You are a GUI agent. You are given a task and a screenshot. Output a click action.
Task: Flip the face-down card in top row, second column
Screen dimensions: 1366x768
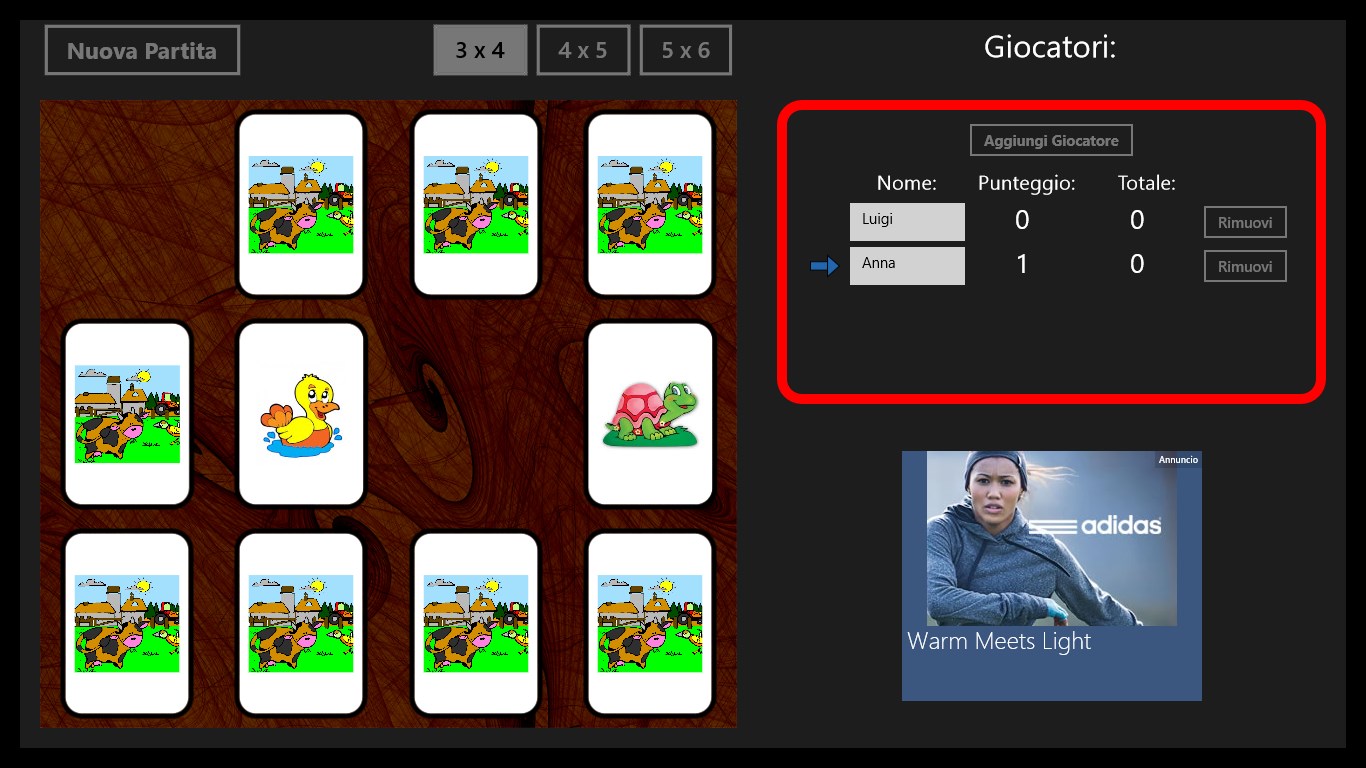pyautogui.click(x=301, y=204)
